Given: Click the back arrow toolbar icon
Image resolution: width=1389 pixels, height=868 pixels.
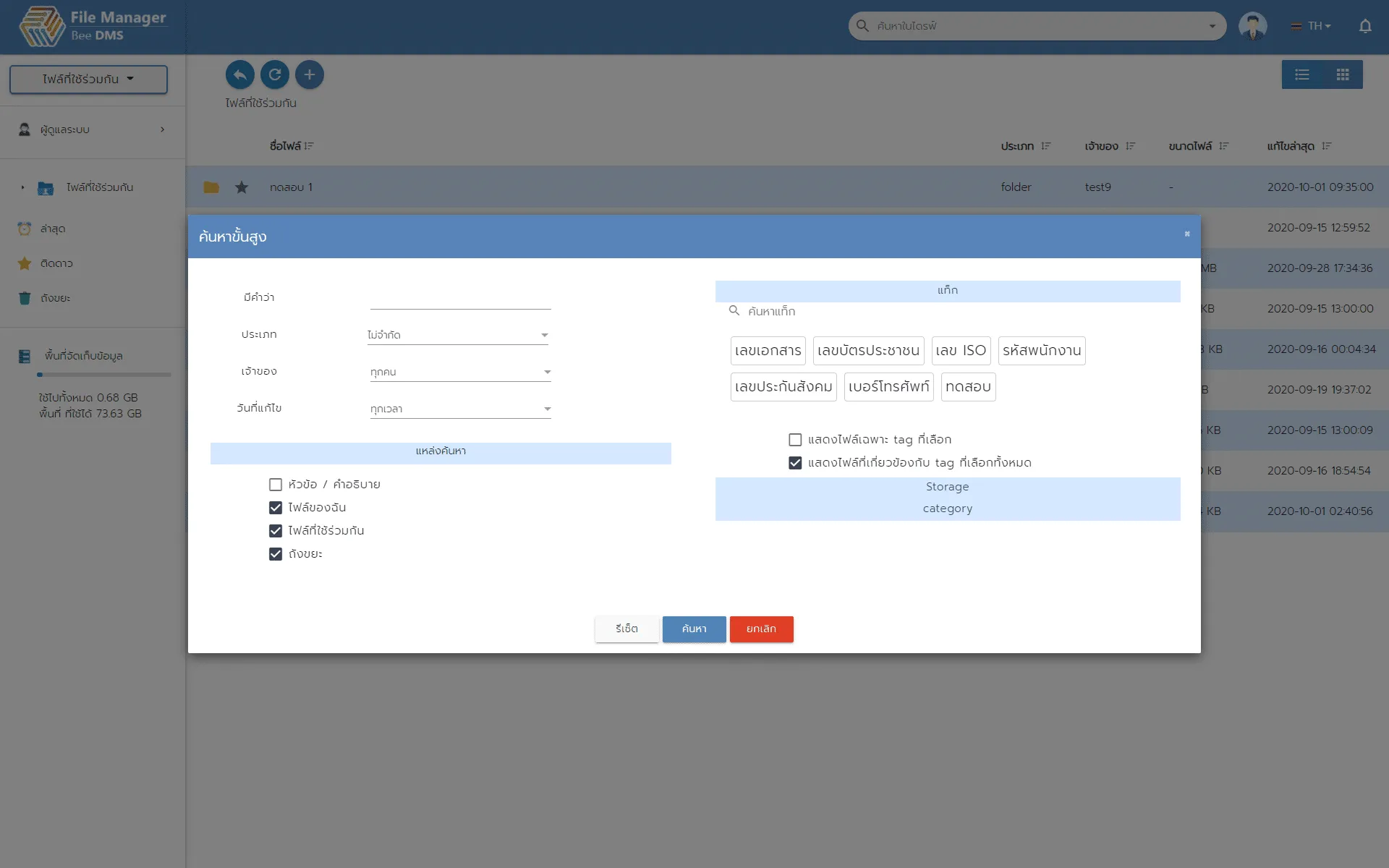Looking at the screenshot, I should tap(239, 75).
